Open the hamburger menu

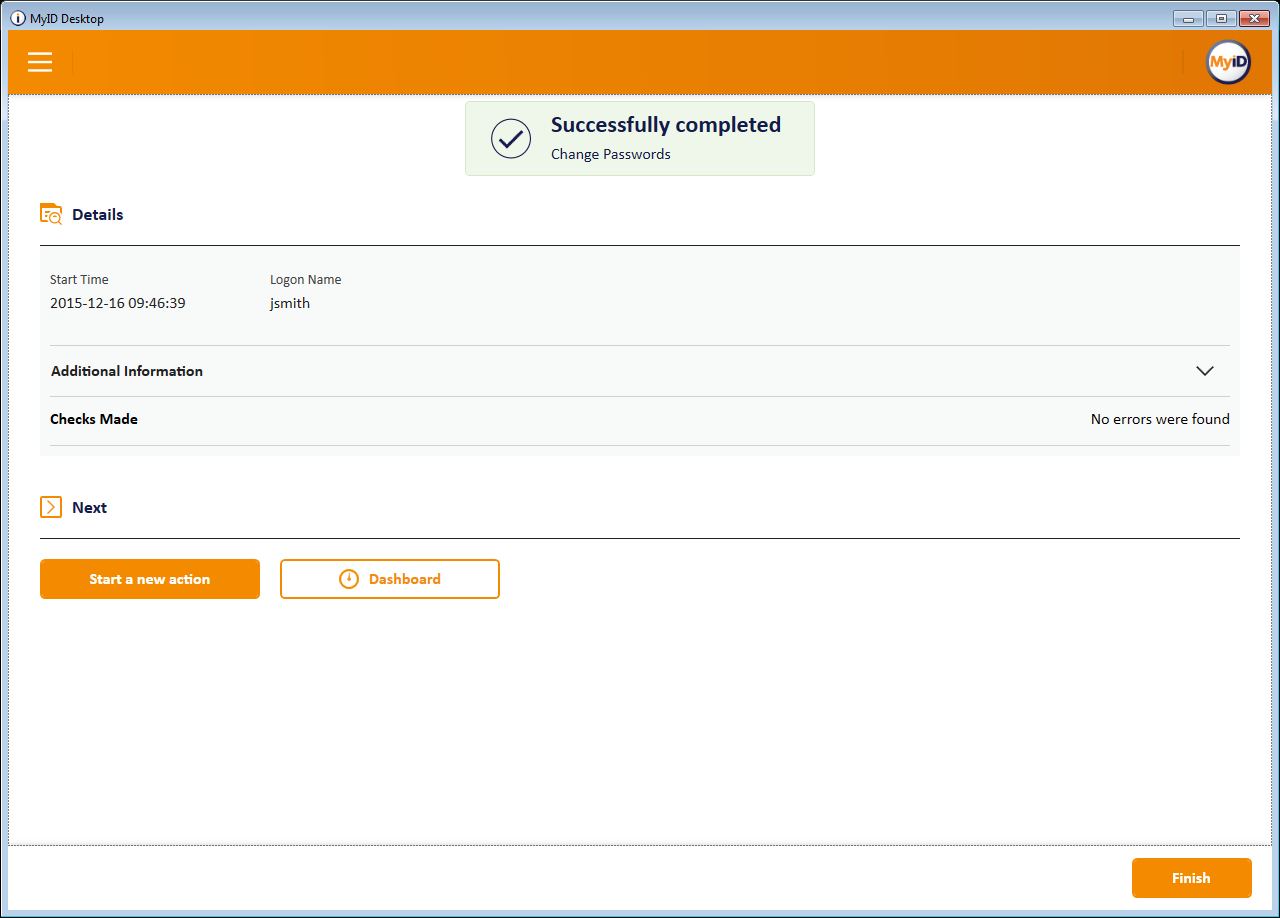click(40, 62)
